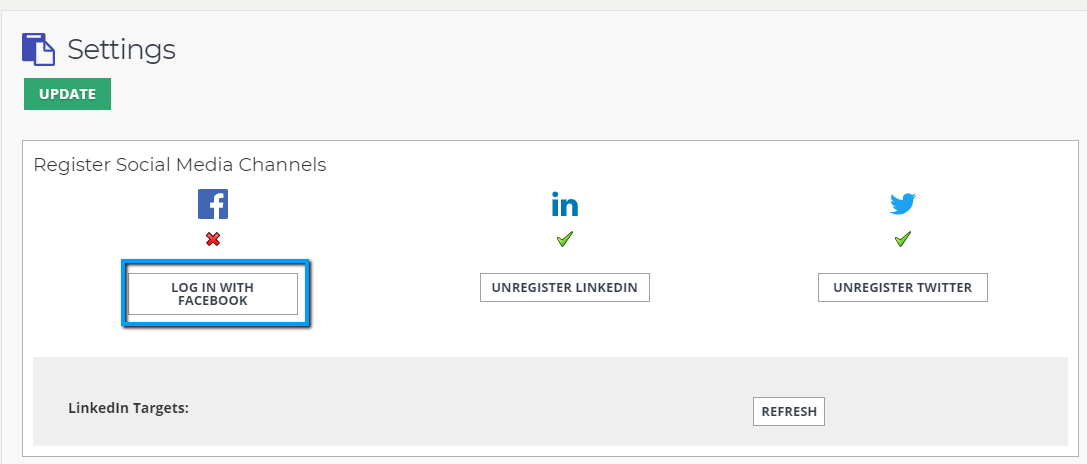1087x464 pixels.
Task: Click the green checkmark under LinkedIn
Action: (565, 239)
